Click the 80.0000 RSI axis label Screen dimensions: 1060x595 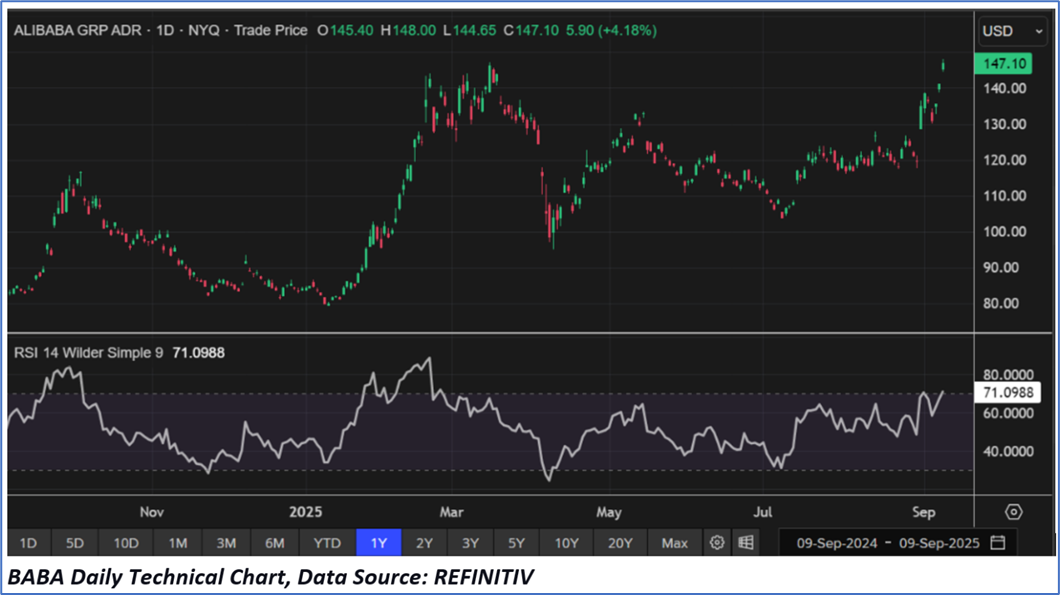1008,375
